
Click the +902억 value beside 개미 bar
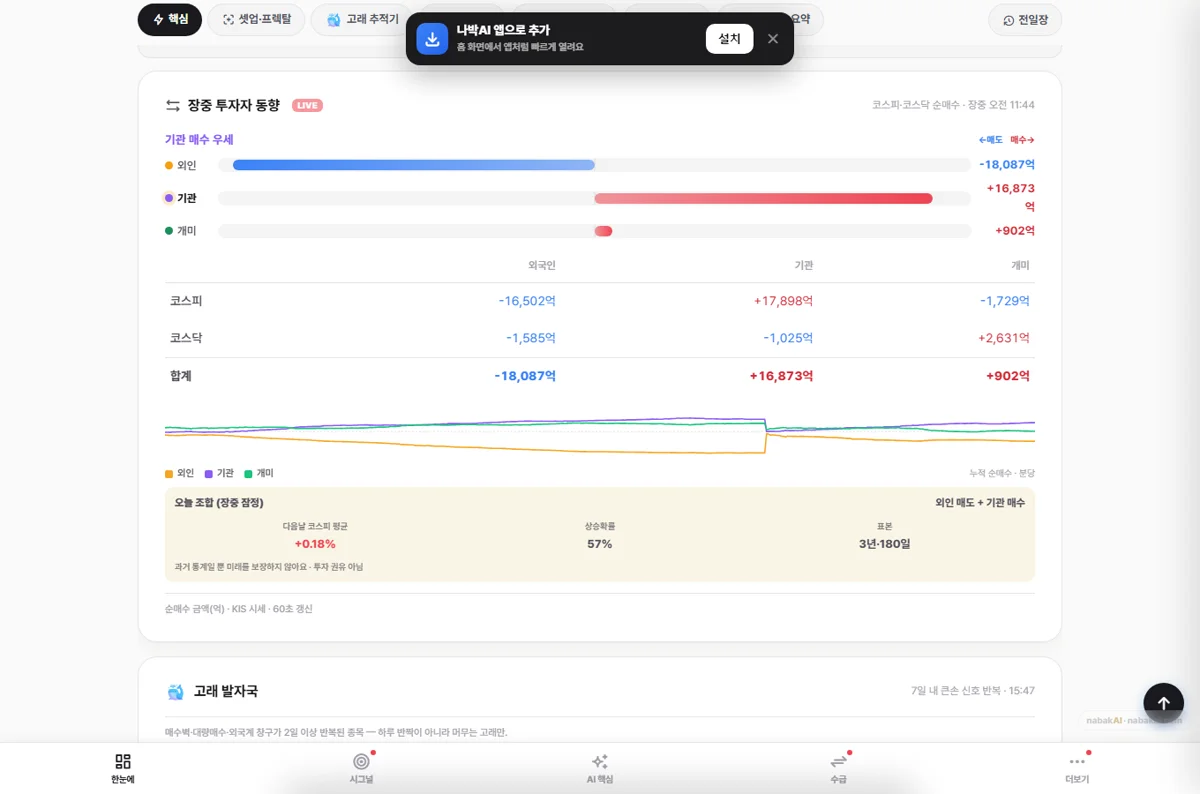click(1015, 231)
